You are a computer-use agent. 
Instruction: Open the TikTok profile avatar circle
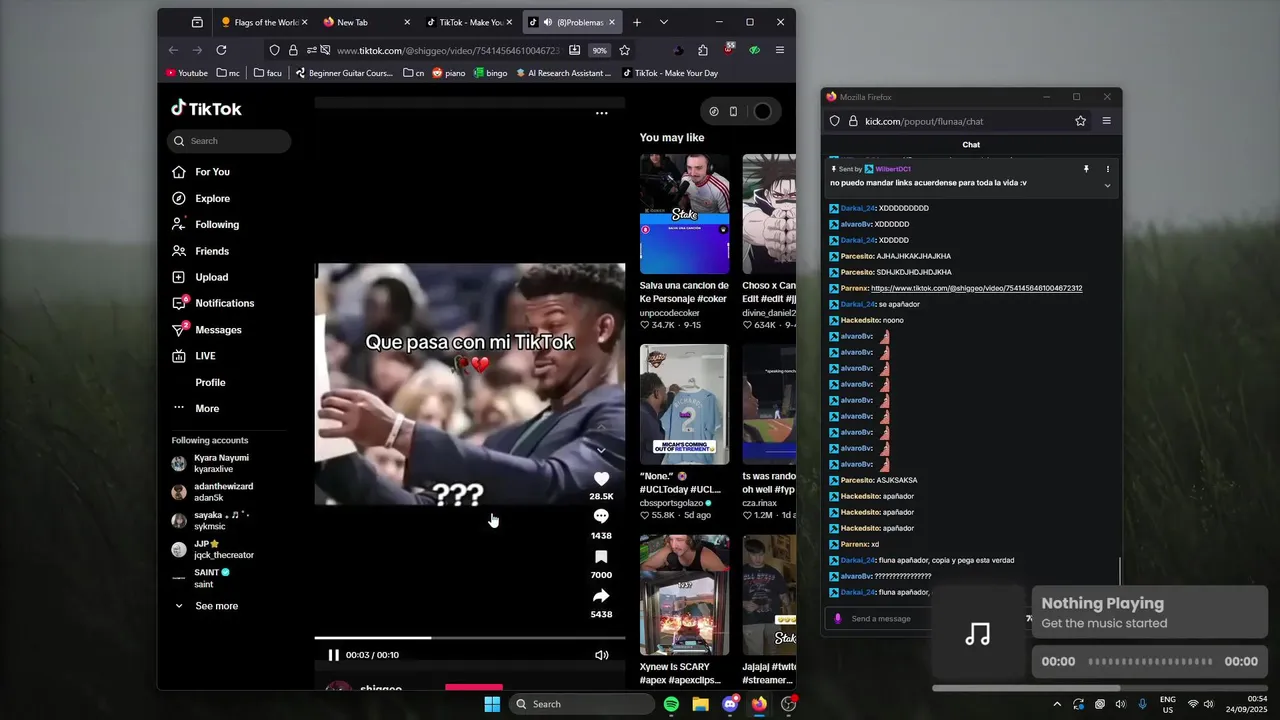point(762,111)
